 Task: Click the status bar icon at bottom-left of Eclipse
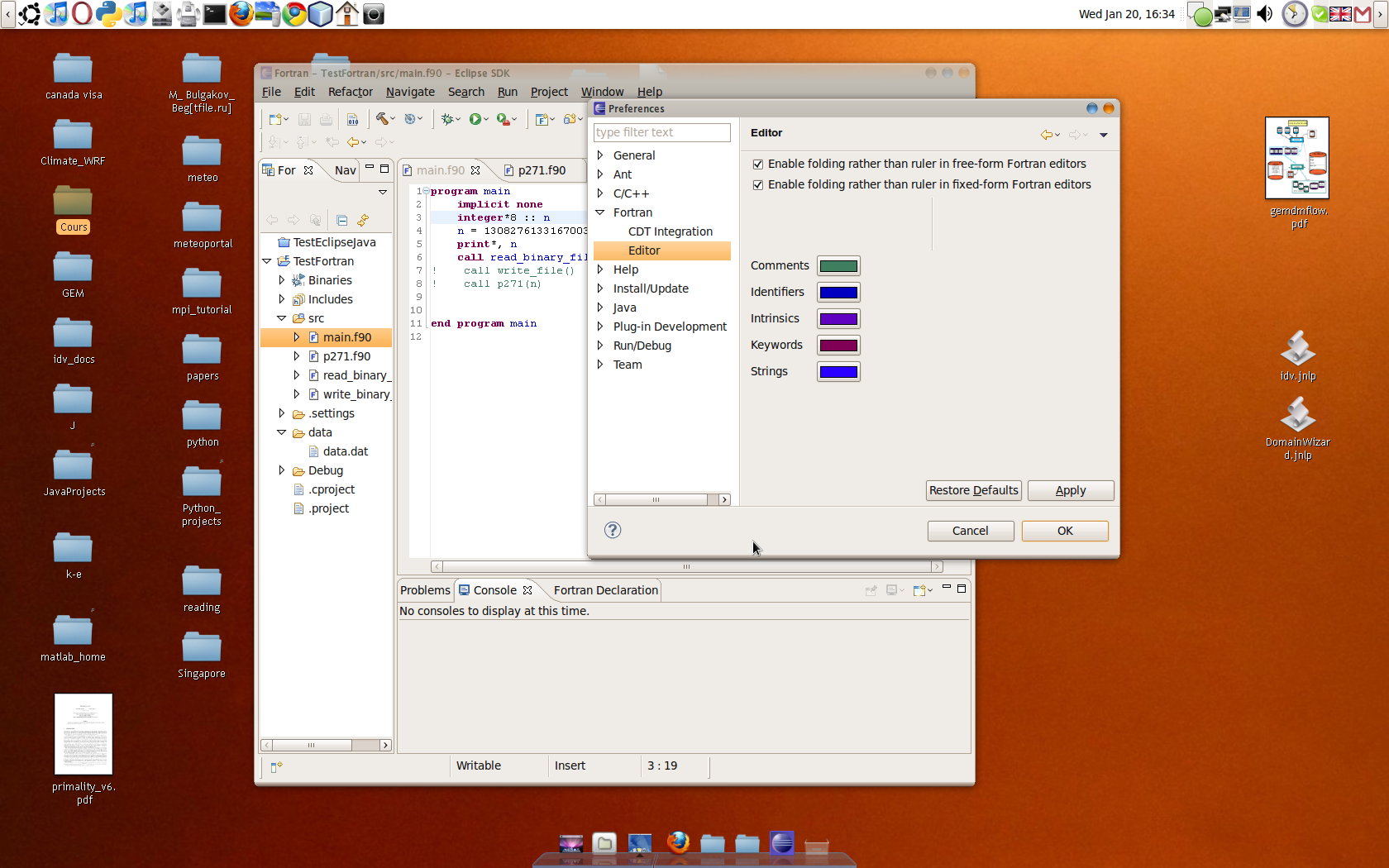277,767
